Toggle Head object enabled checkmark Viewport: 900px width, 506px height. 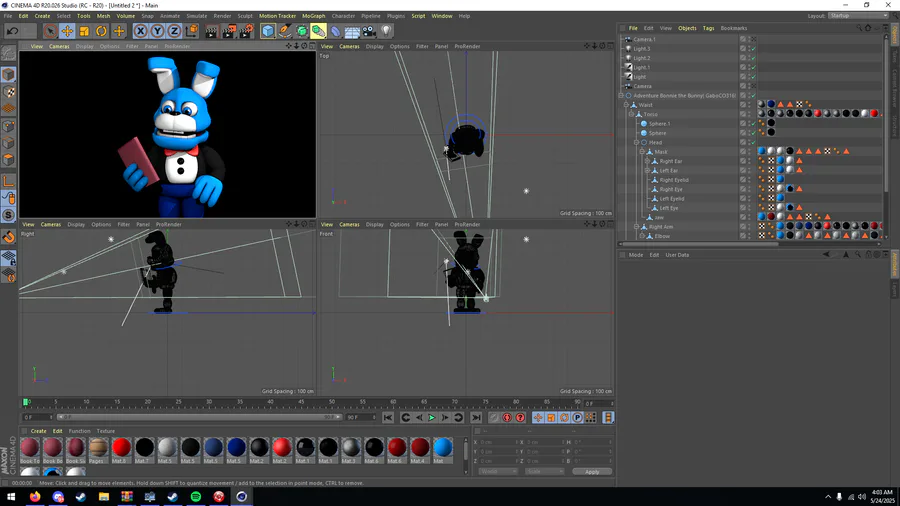click(x=754, y=142)
